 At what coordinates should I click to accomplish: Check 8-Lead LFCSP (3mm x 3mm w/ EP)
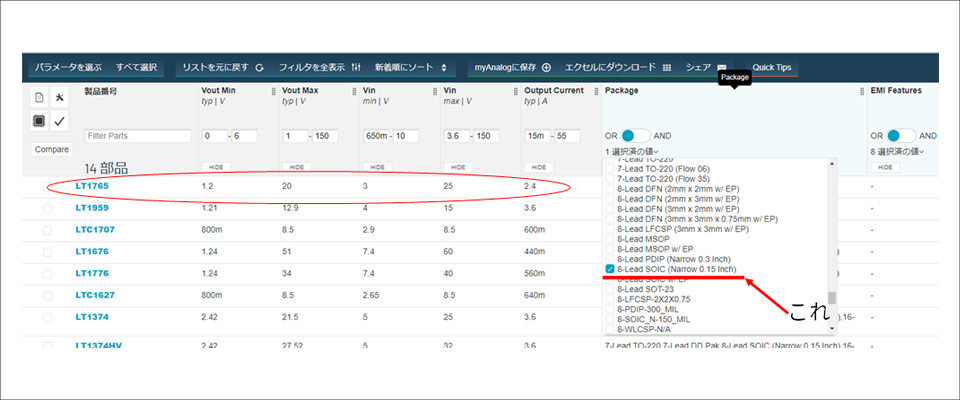click(x=610, y=229)
